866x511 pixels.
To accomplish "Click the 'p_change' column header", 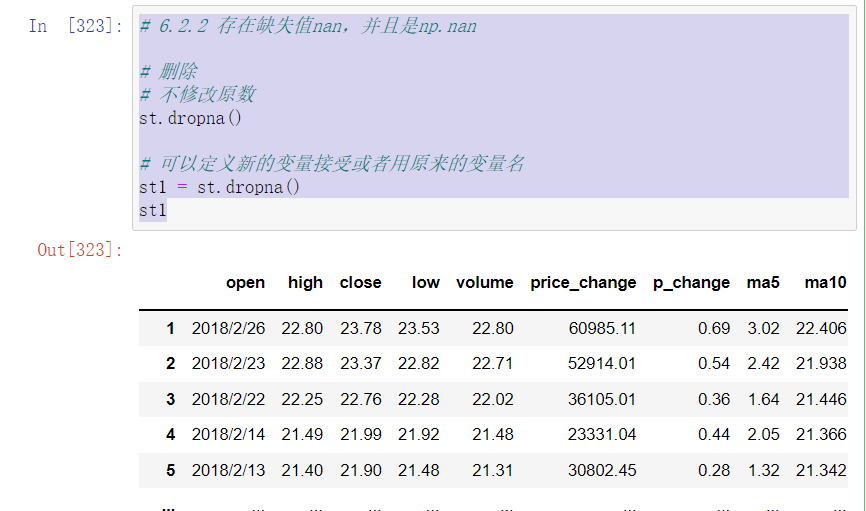I will pyautogui.click(x=691, y=283).
